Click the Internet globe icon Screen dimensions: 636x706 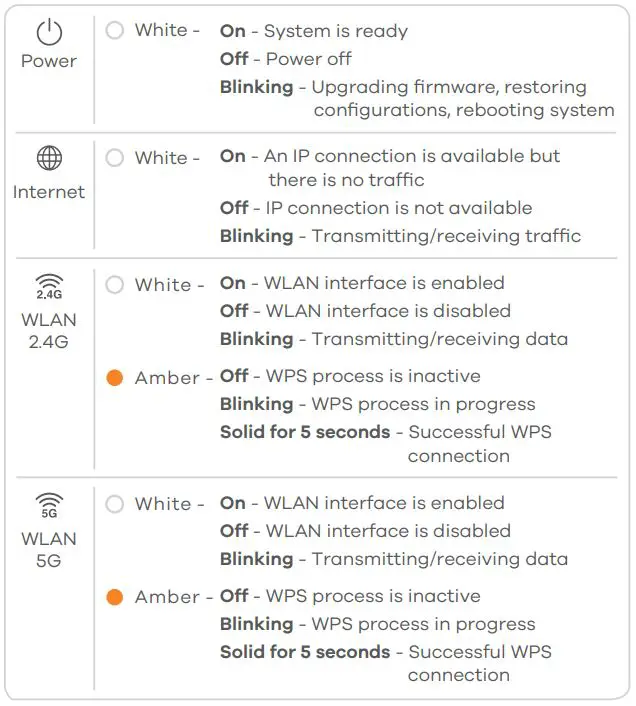49,159
